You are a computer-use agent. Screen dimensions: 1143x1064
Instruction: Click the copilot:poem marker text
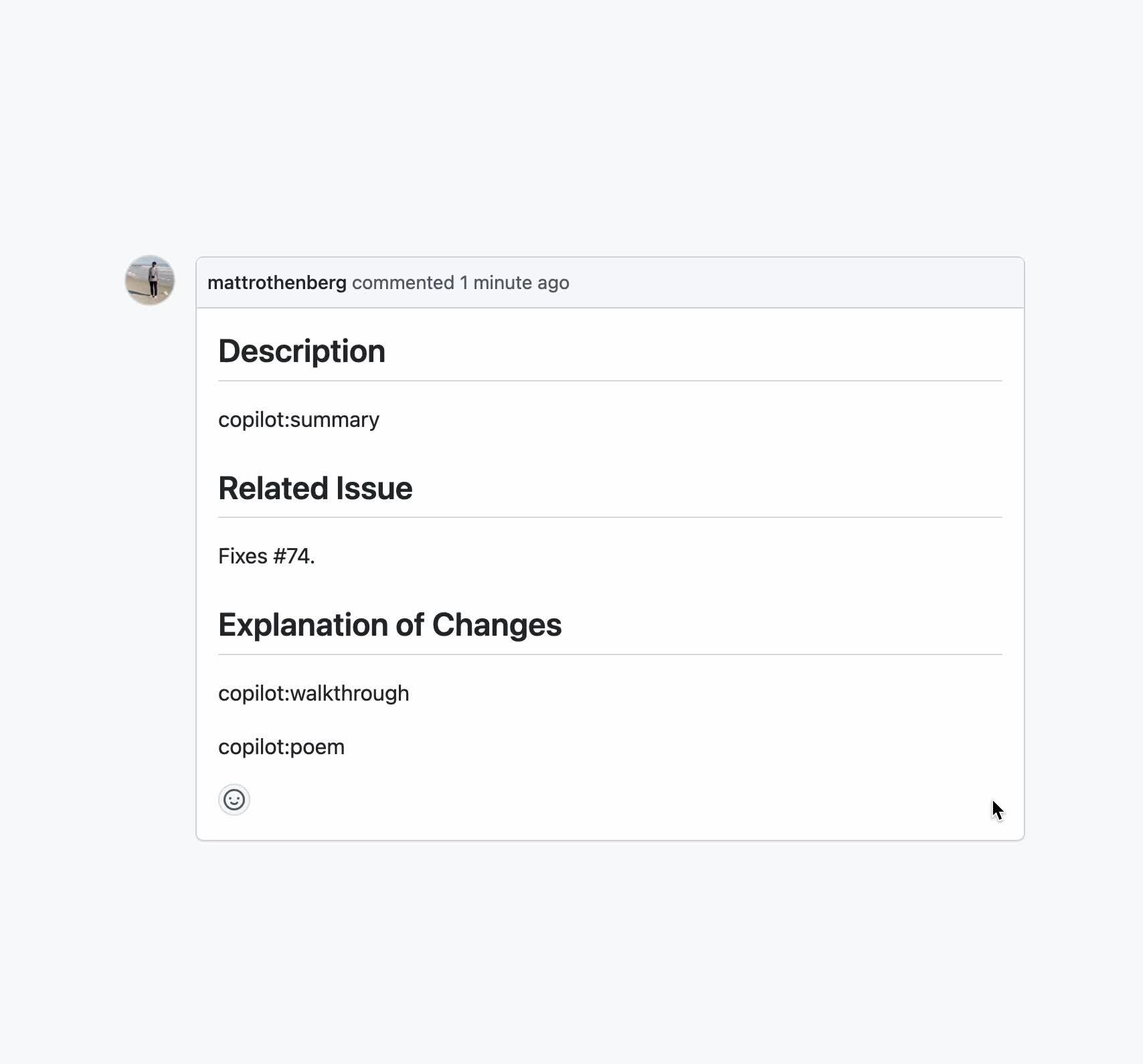point(281,747)
